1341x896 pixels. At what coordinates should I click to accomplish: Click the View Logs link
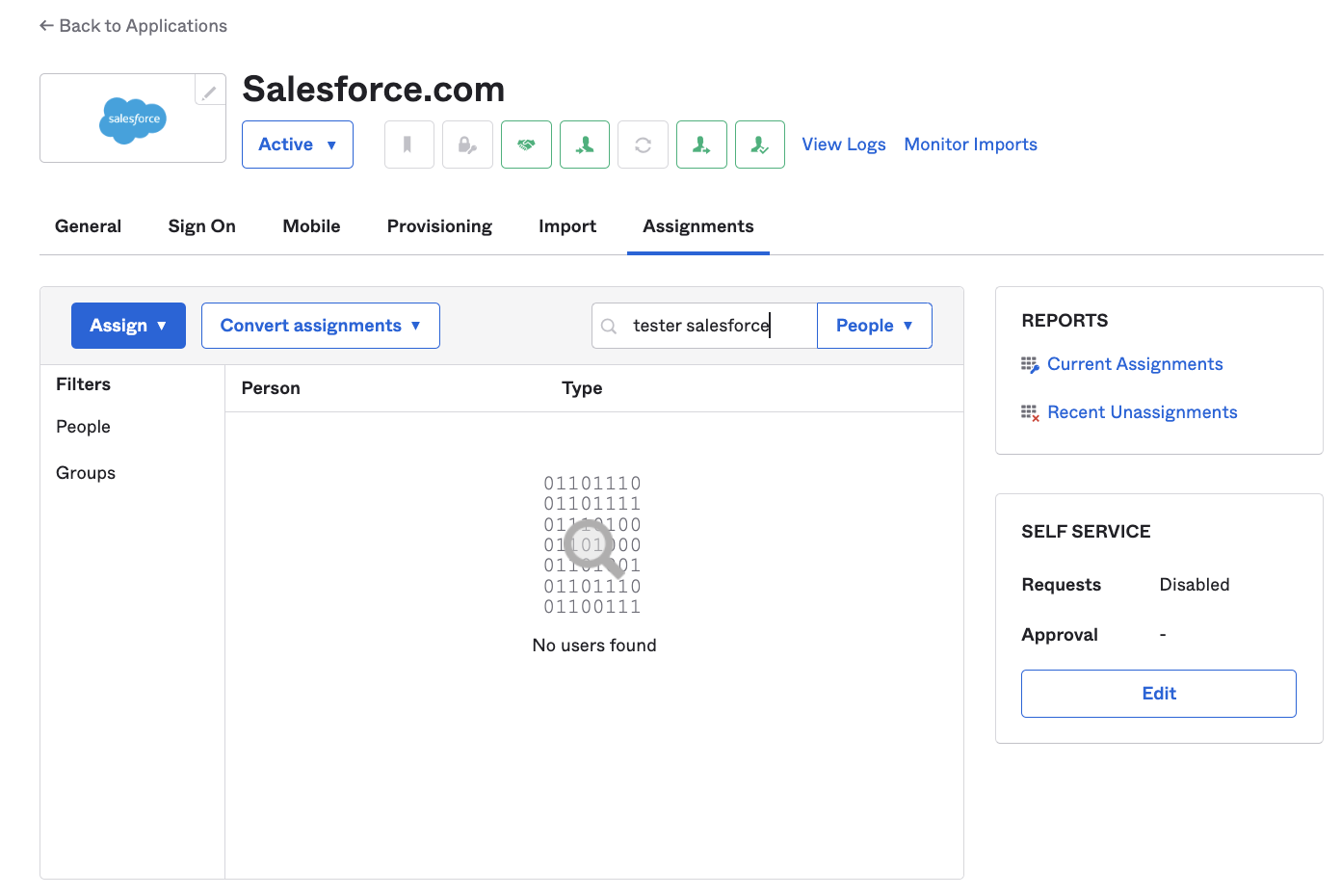843,145
